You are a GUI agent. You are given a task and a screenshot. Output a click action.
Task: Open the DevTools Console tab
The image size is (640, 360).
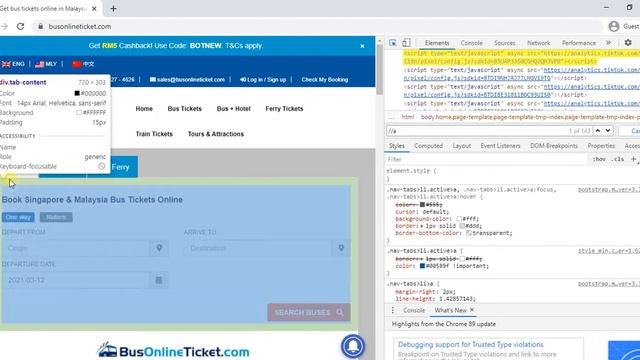point(471,43)
